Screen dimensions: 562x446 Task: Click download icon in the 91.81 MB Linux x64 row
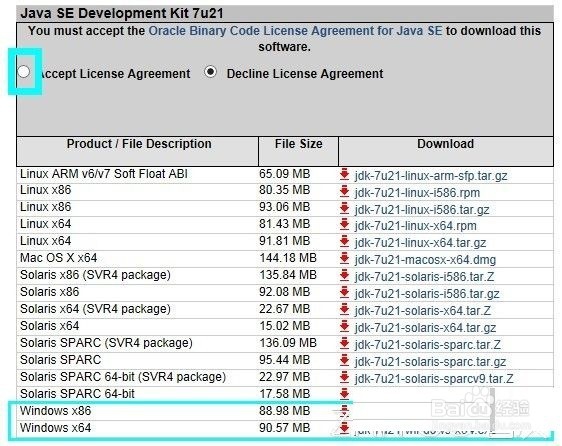click(344, 242)
